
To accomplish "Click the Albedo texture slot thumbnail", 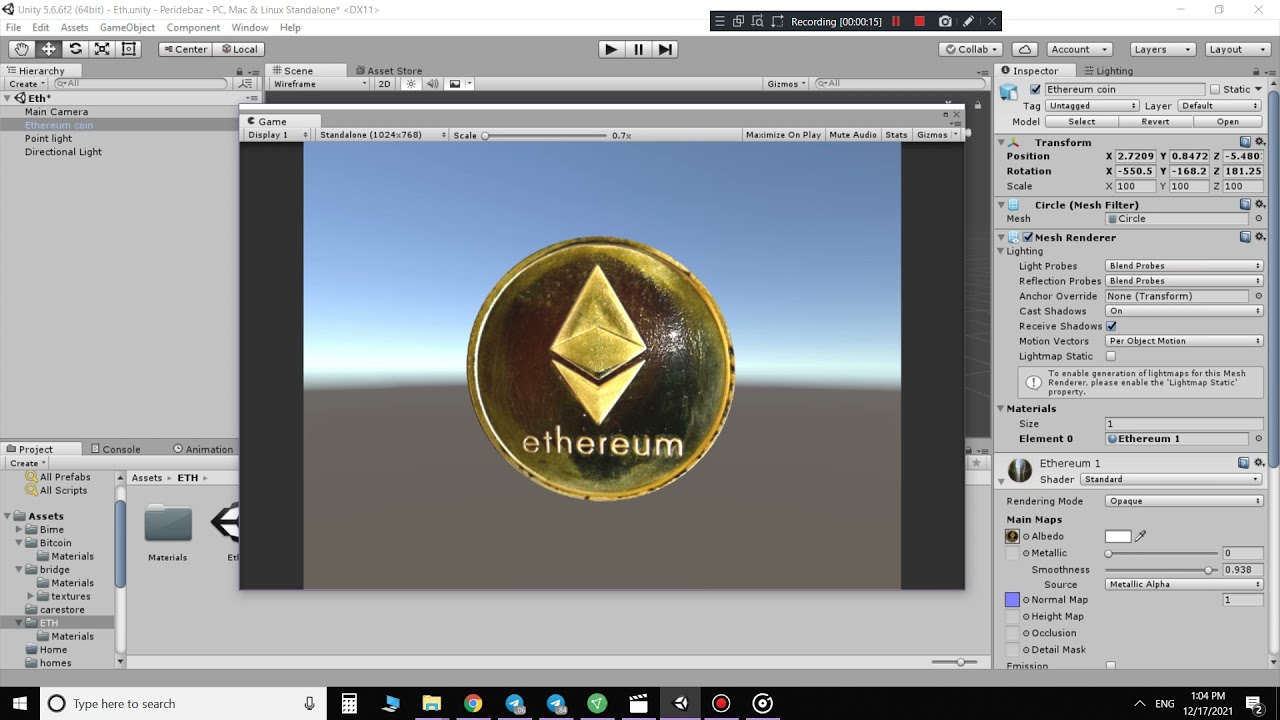I will (x=1012, y=536).
